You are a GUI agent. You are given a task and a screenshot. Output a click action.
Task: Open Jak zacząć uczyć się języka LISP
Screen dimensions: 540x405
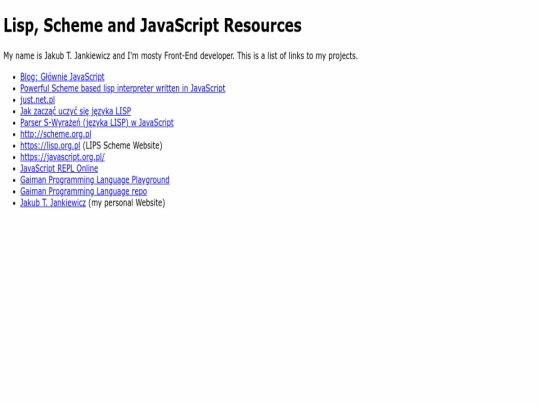(x=75, y=111)
